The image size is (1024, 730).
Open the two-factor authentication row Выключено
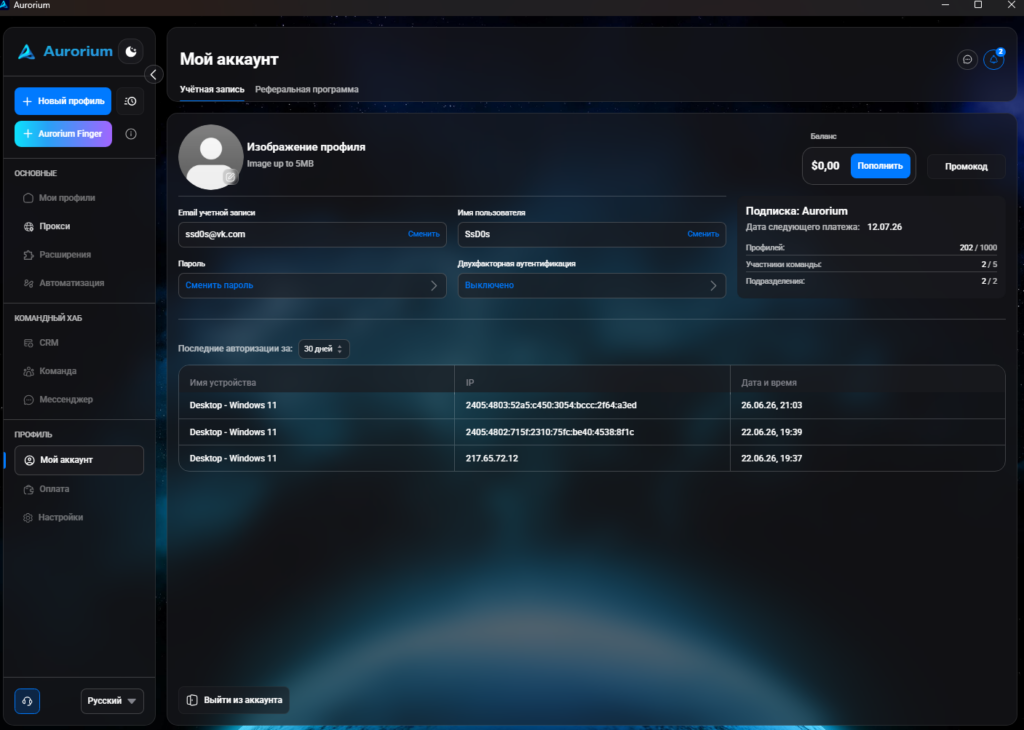(x=592, y=286)
